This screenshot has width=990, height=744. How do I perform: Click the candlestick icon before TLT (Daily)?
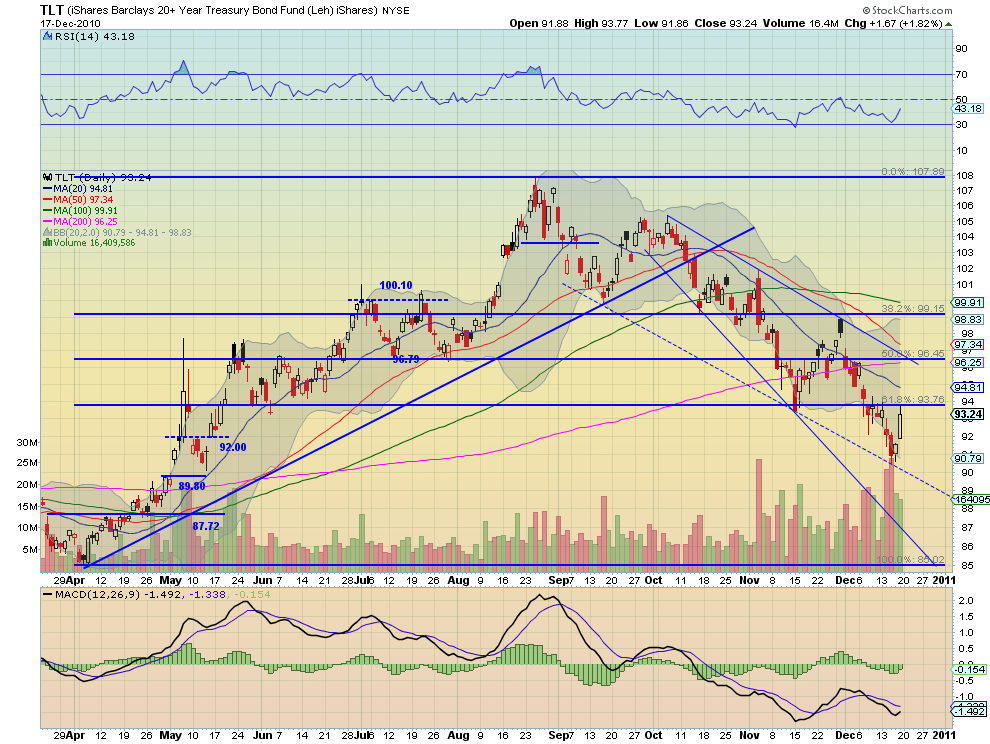click(x=47, y=177)
